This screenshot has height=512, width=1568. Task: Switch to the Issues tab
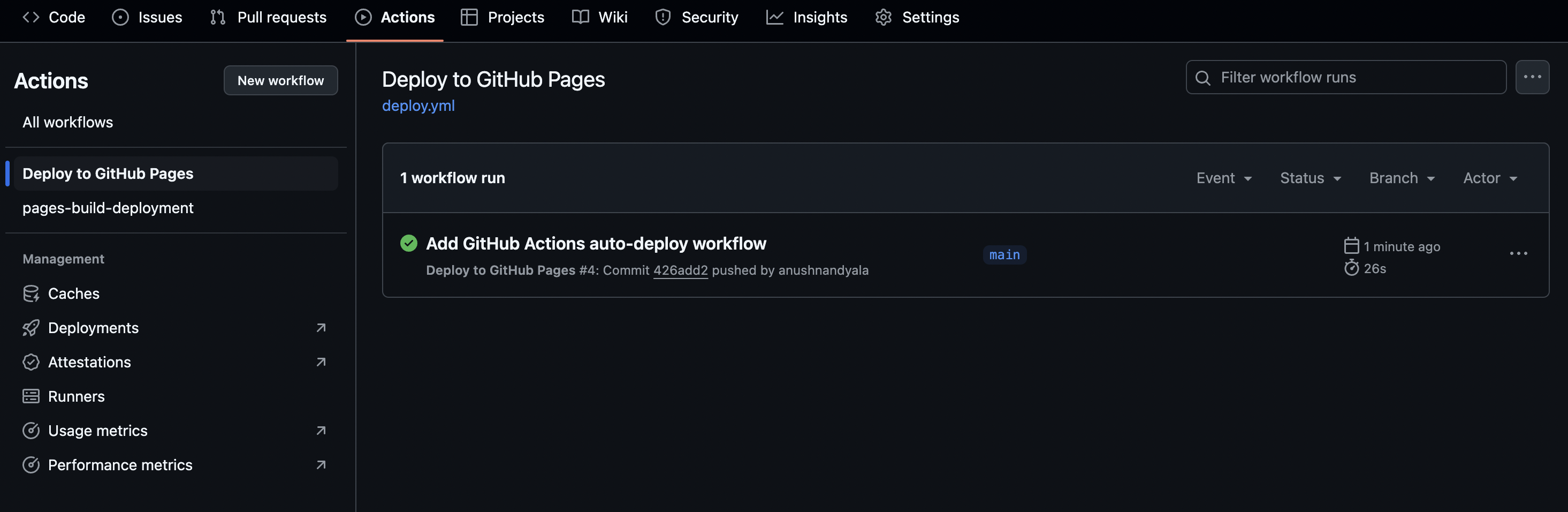point(147,17)
